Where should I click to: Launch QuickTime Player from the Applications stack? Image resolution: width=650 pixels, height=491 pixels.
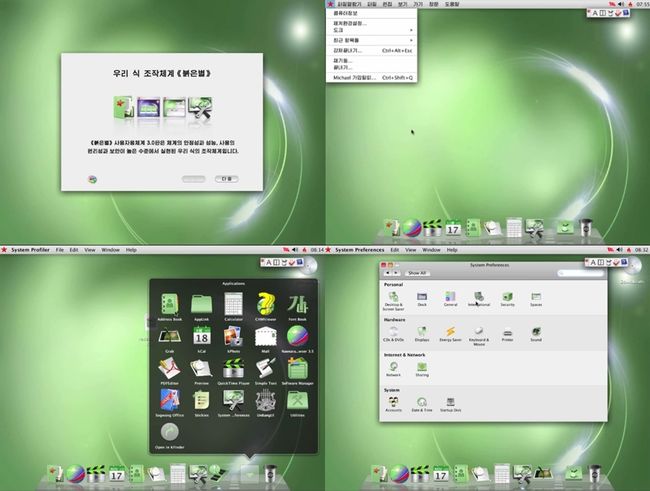tap(233, 369)
